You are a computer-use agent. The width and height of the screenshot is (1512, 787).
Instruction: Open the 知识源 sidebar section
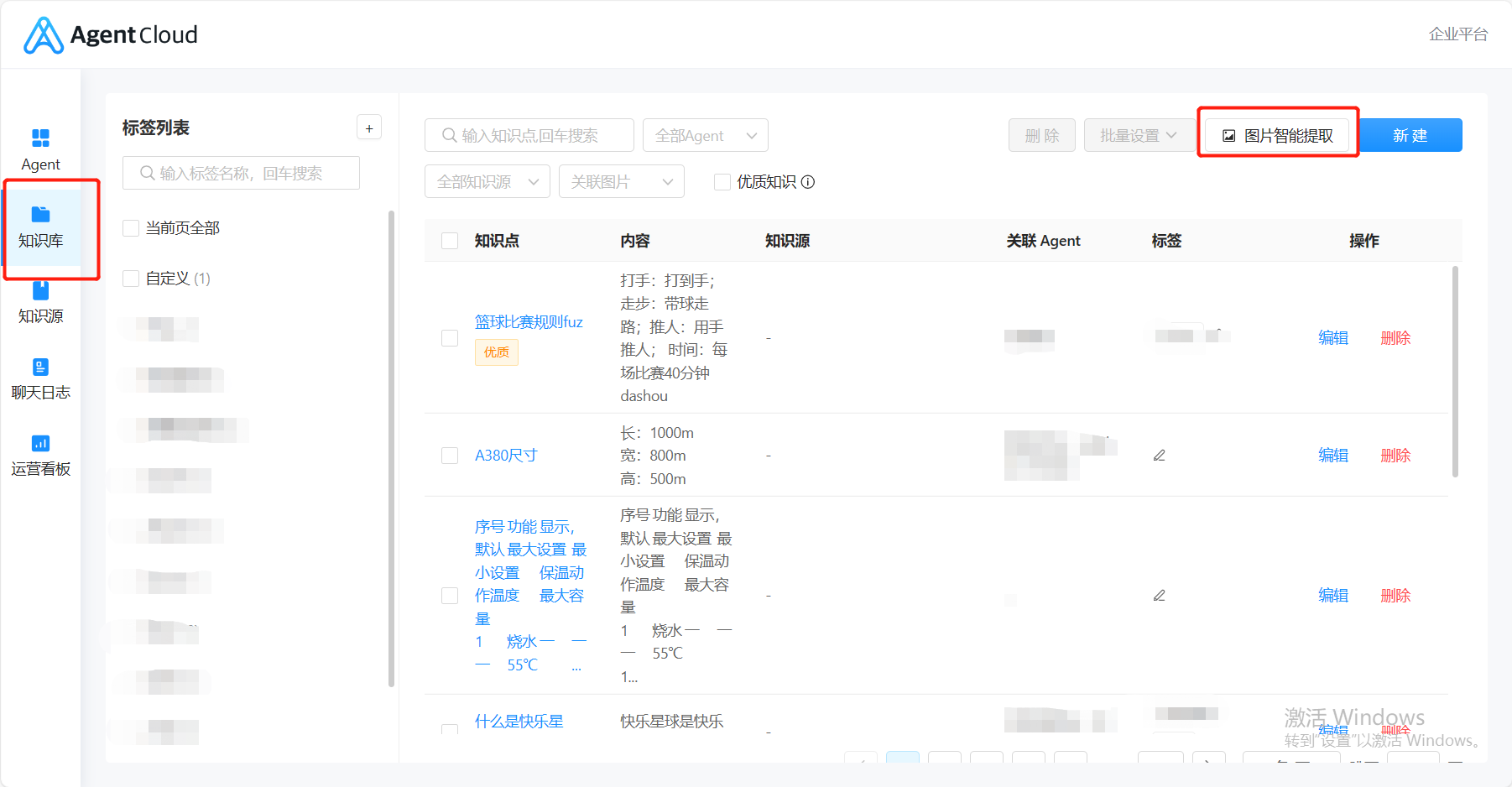40,303
